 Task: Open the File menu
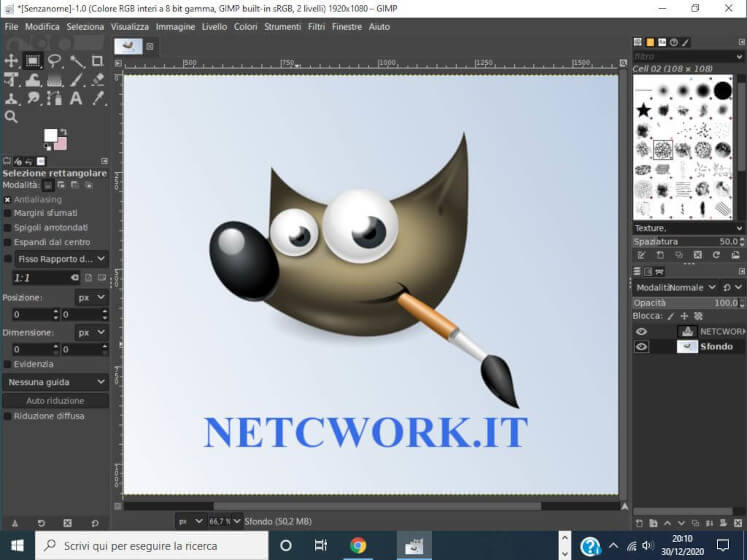pyautogui.click(x=11, y=27)
